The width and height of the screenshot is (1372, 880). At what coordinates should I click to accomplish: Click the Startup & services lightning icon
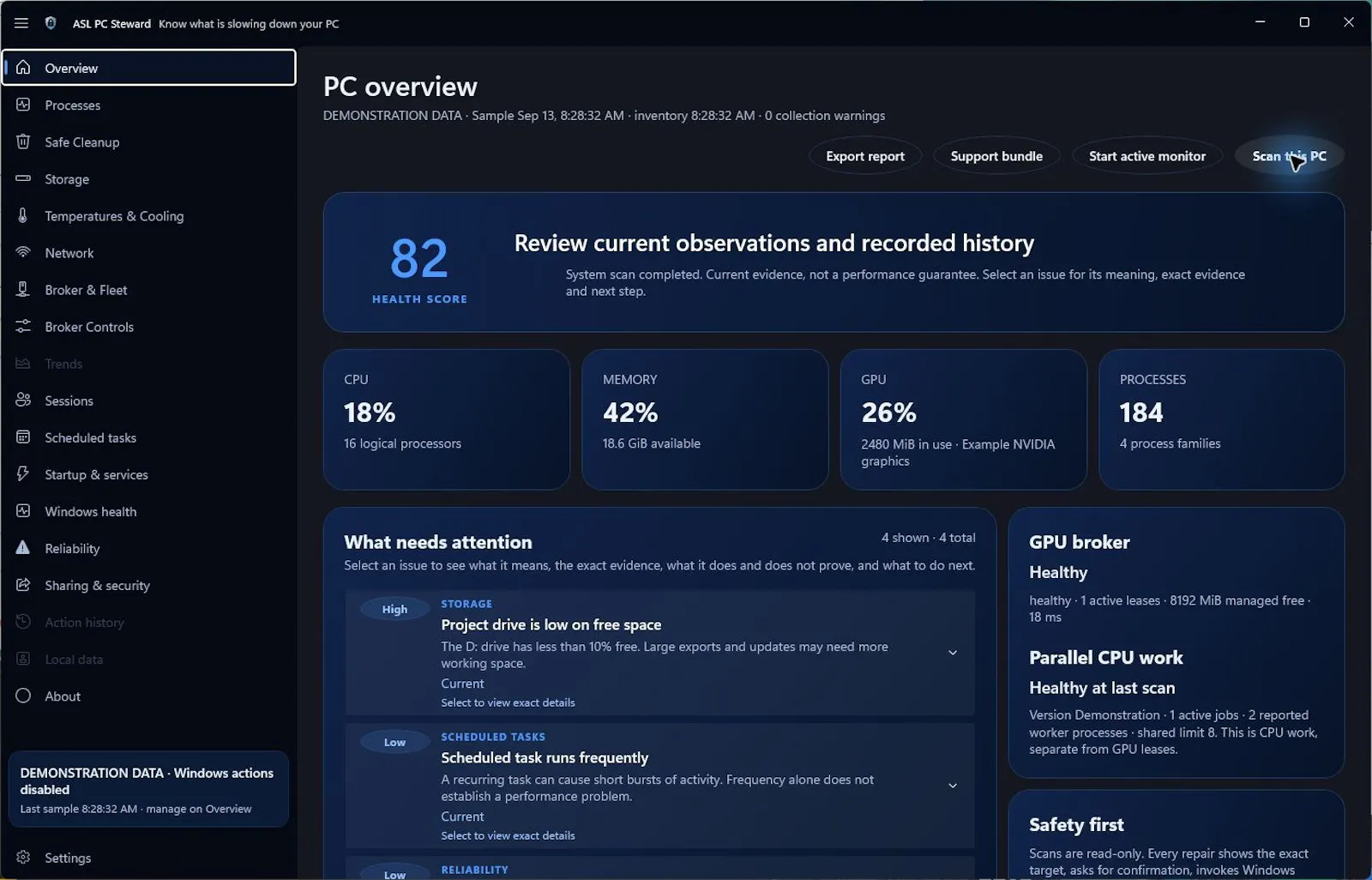point(23,473)
